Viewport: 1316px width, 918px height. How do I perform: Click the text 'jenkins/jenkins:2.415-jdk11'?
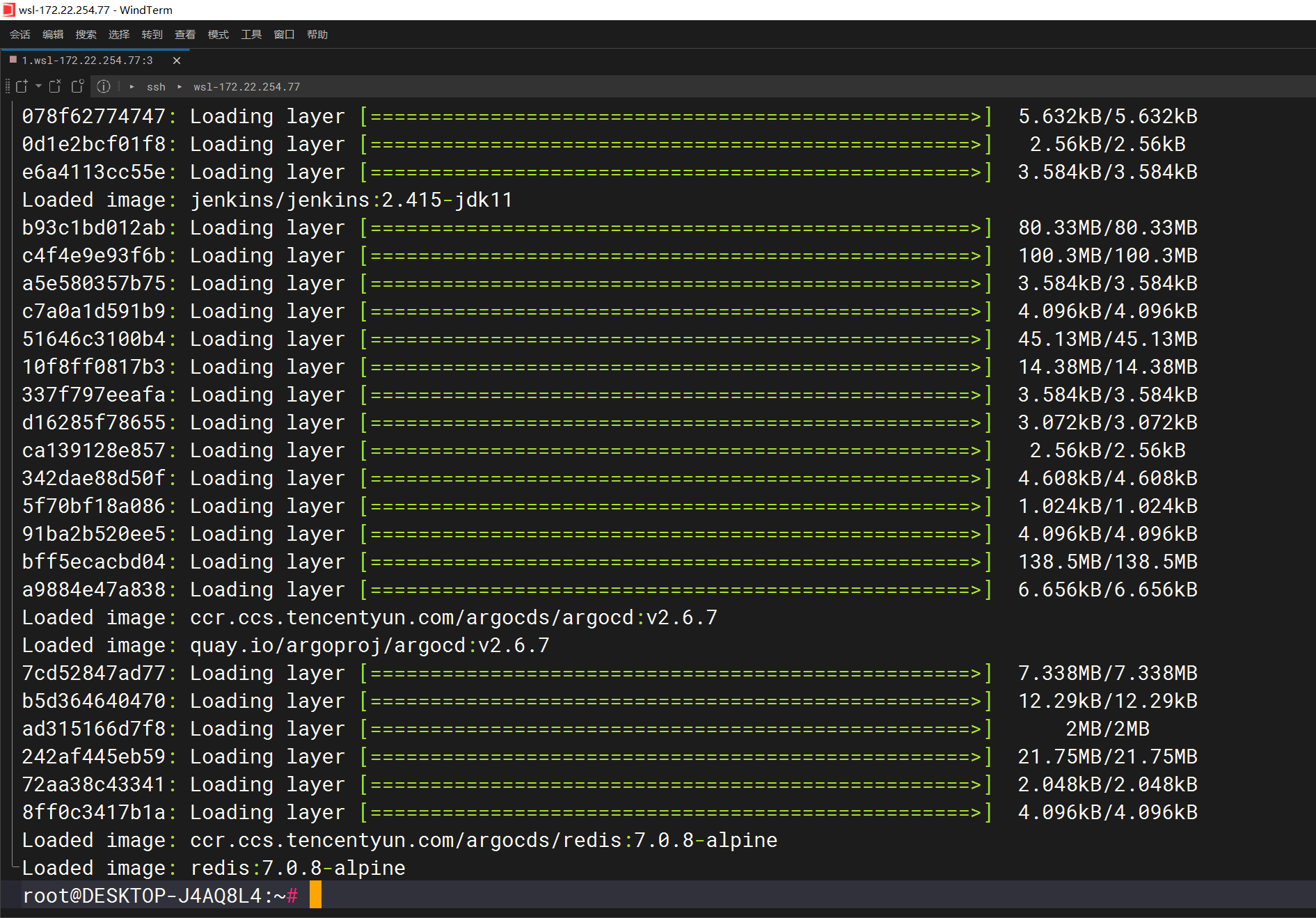(351, 200)
